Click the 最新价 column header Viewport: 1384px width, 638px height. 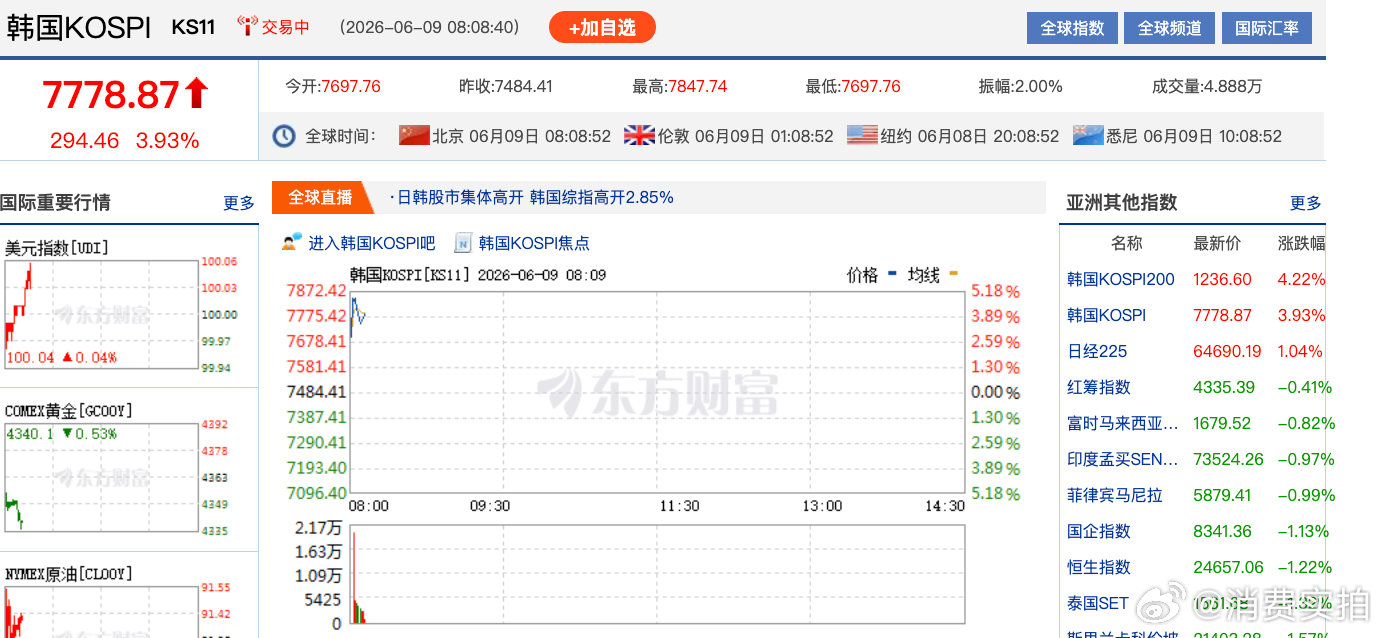(x=1217, y=243)
